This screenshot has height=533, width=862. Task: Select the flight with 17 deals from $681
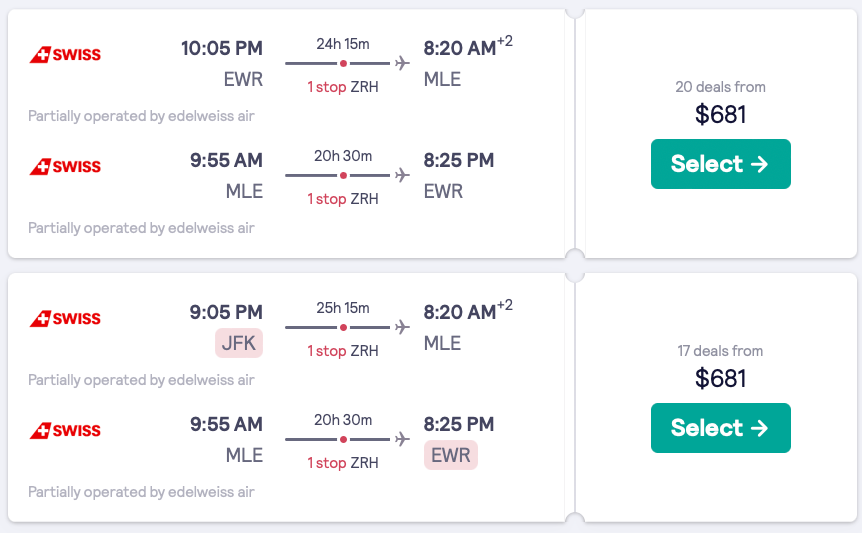pyautogui.click(x=720, y=428)
